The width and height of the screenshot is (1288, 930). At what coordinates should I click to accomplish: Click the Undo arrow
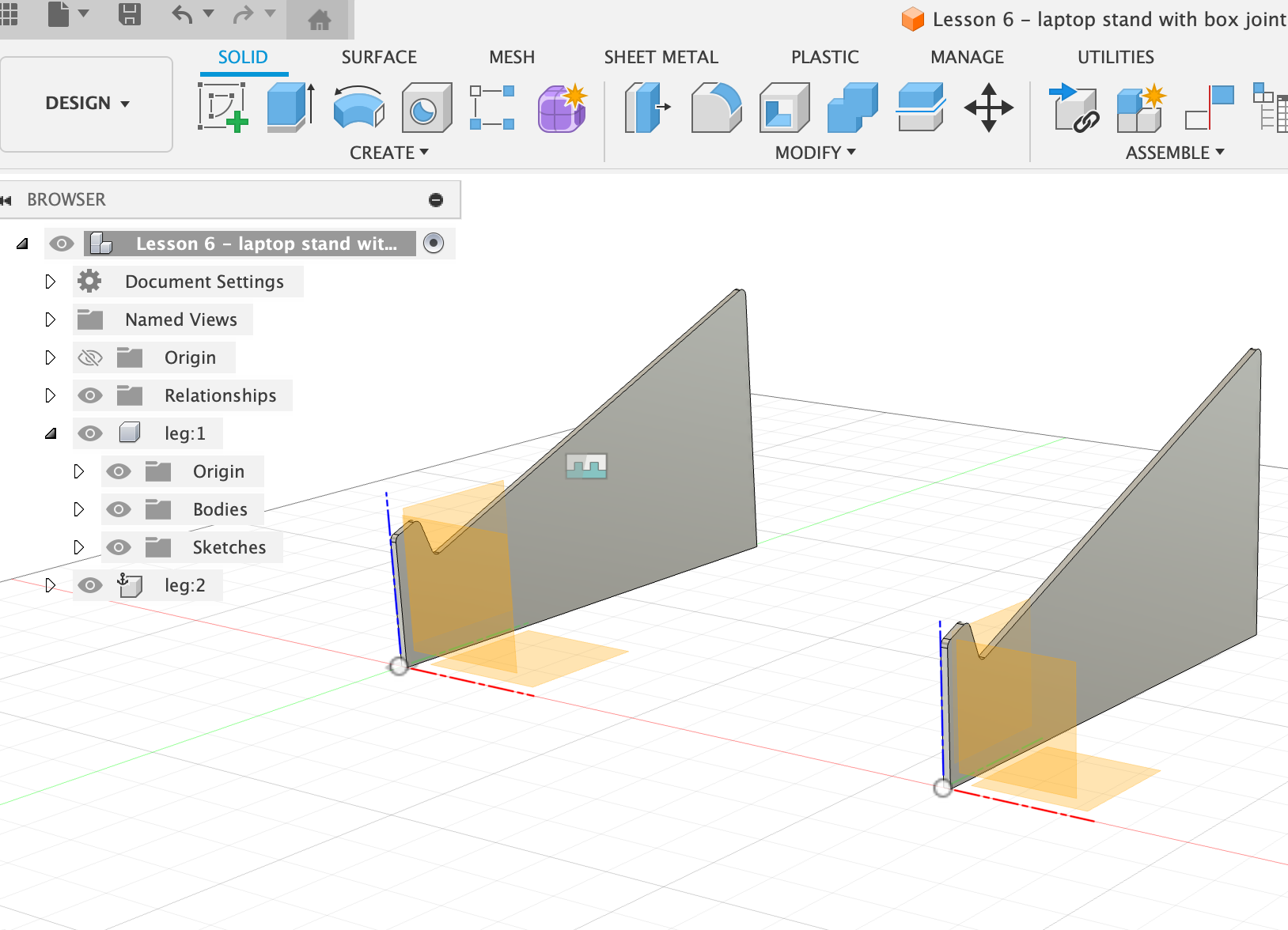coord(182,14)
